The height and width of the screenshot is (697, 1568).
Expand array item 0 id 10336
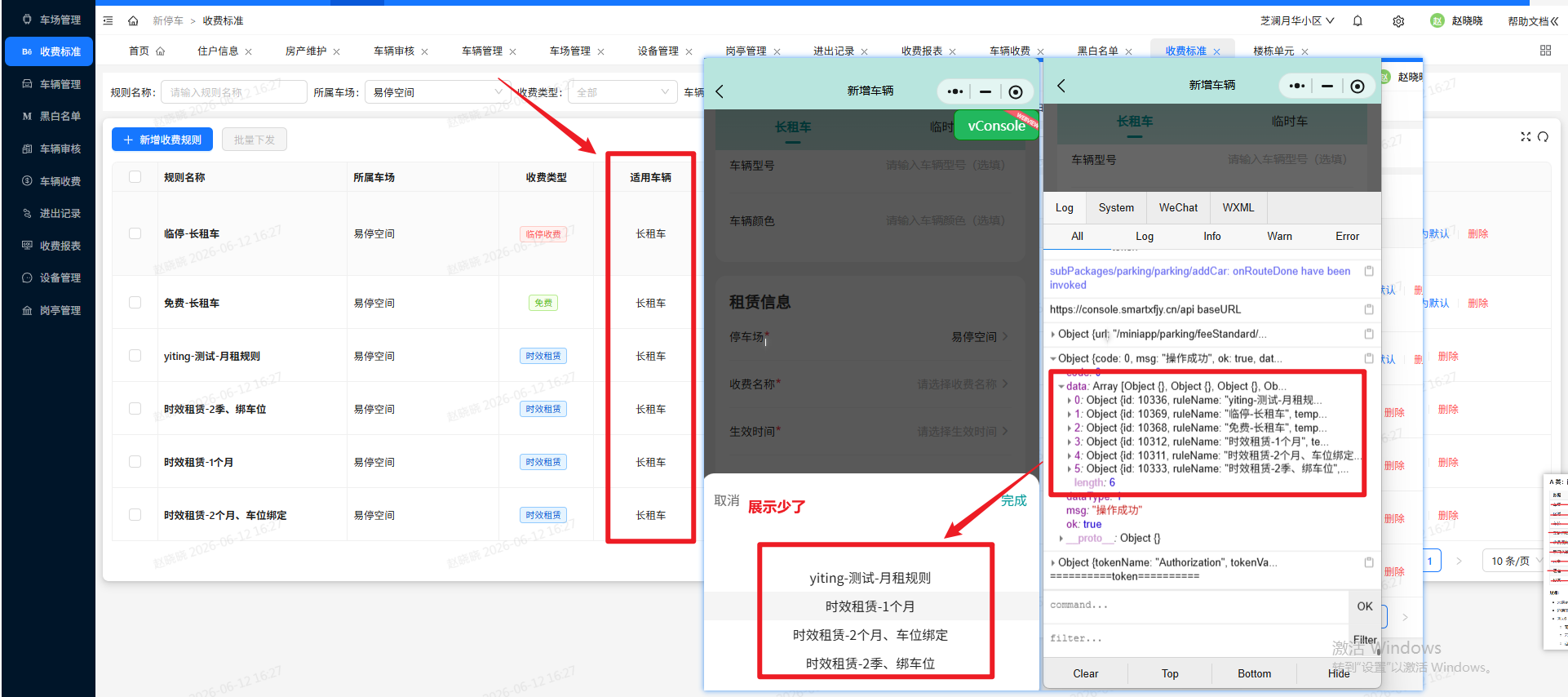coord(1070,401)
